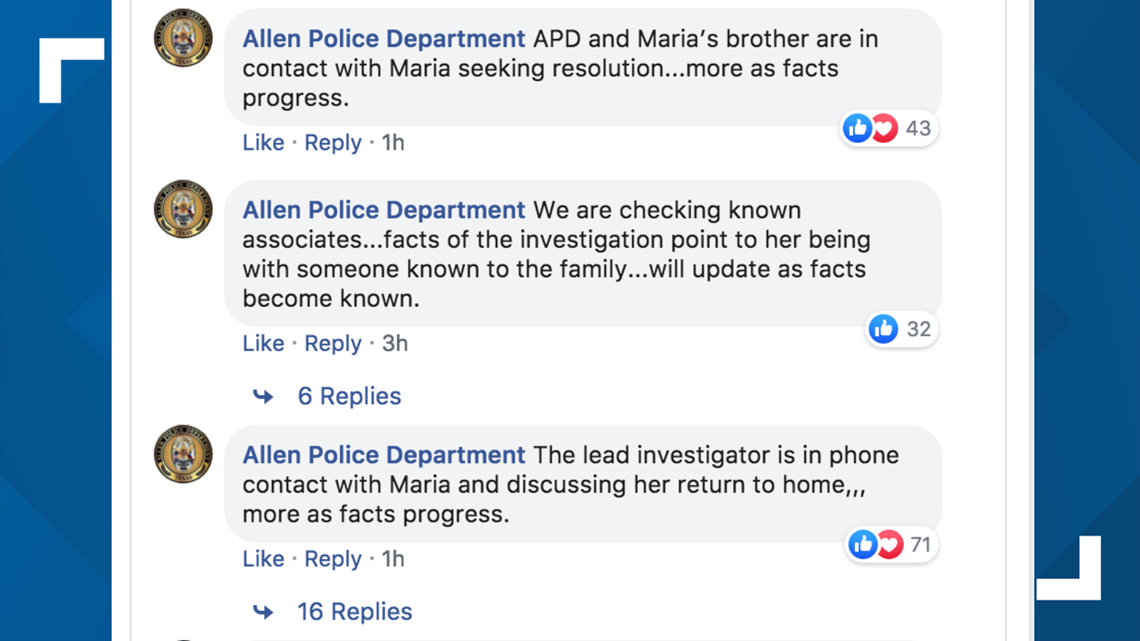Click the reply arrow icon next to 16 Replies
Image resolution: width=1140 pixels, height=641 pixels.
click(263, 613)
